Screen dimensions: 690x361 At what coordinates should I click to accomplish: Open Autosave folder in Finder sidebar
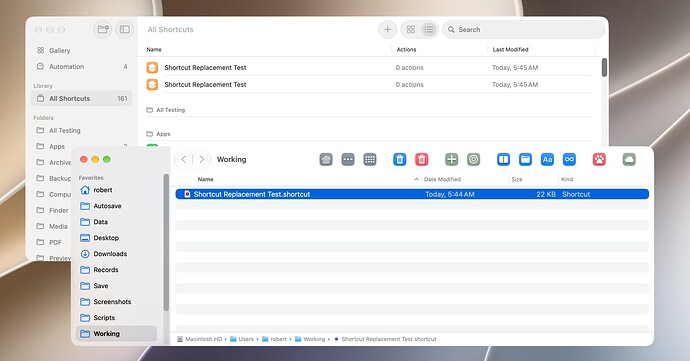pos(116,206)
